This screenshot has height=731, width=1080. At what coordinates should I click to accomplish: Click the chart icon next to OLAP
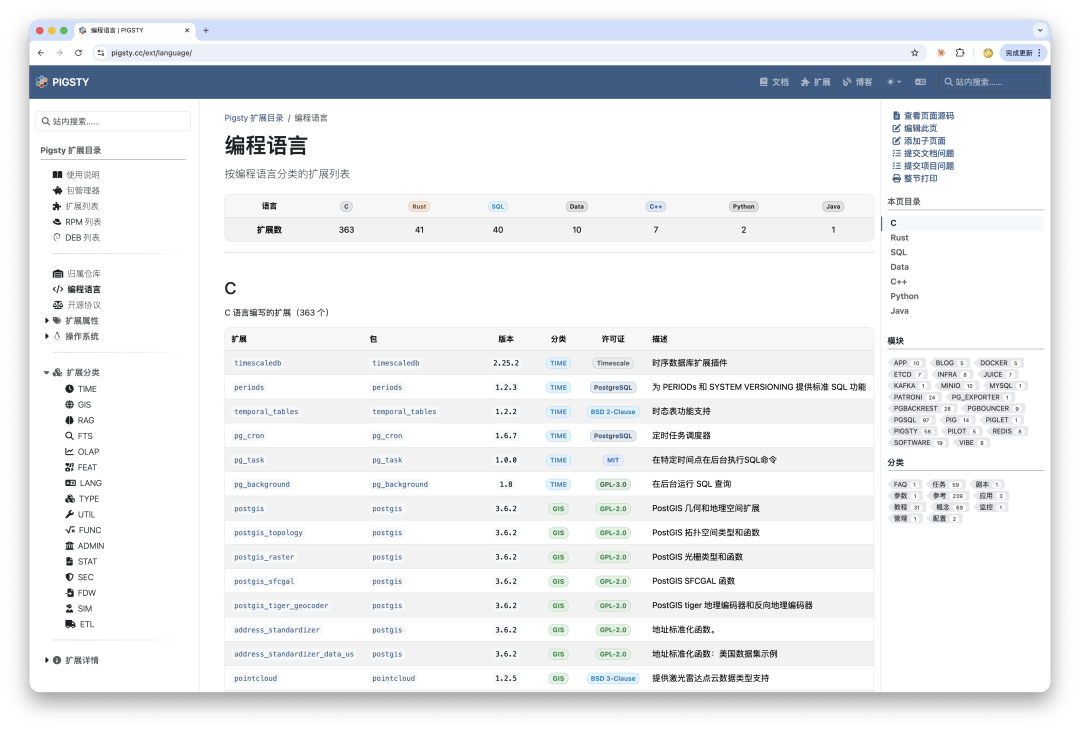tap(70, 452)
